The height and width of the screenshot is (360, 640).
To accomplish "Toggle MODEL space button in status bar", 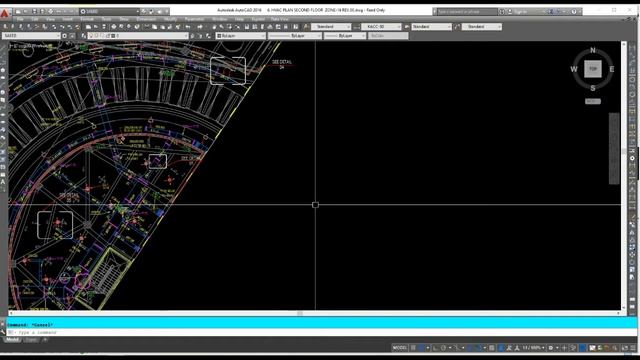I will [x=400, y=348].
